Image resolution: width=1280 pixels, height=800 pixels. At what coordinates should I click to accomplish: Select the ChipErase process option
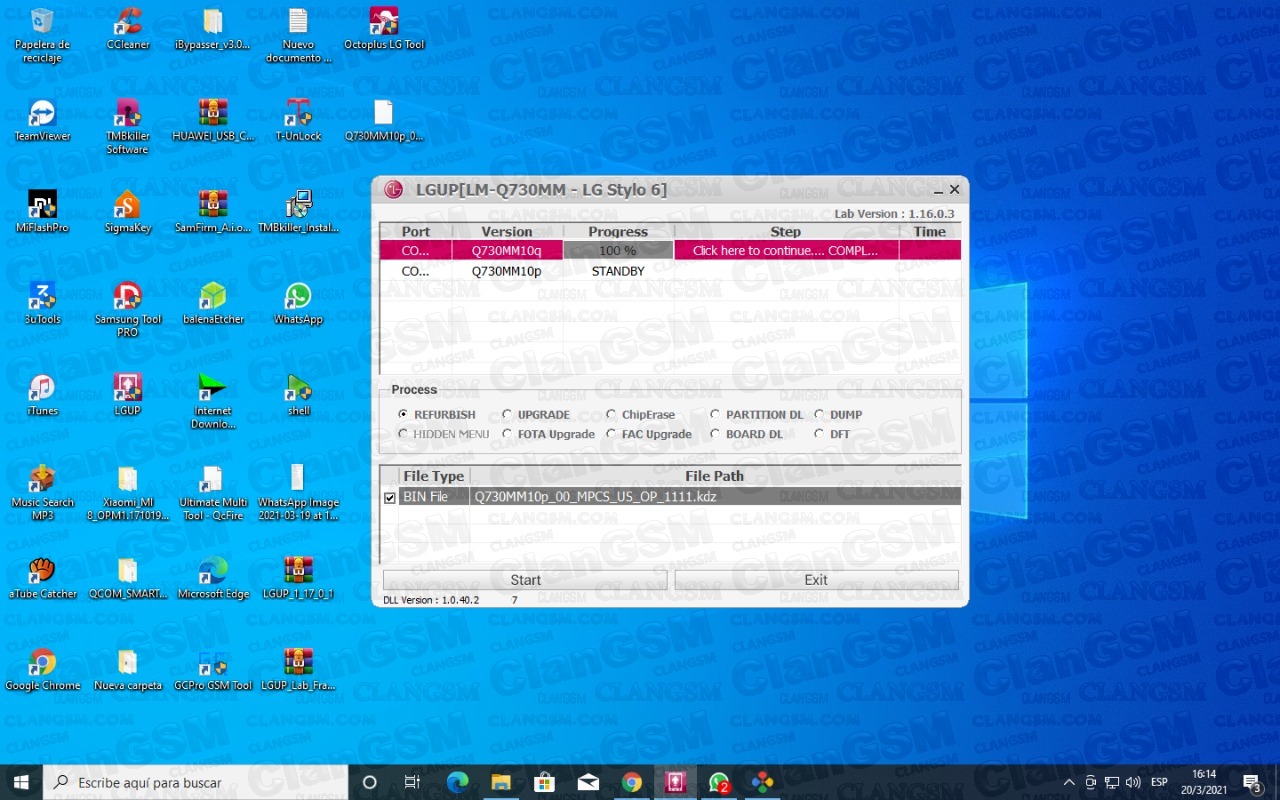point(641,415)
